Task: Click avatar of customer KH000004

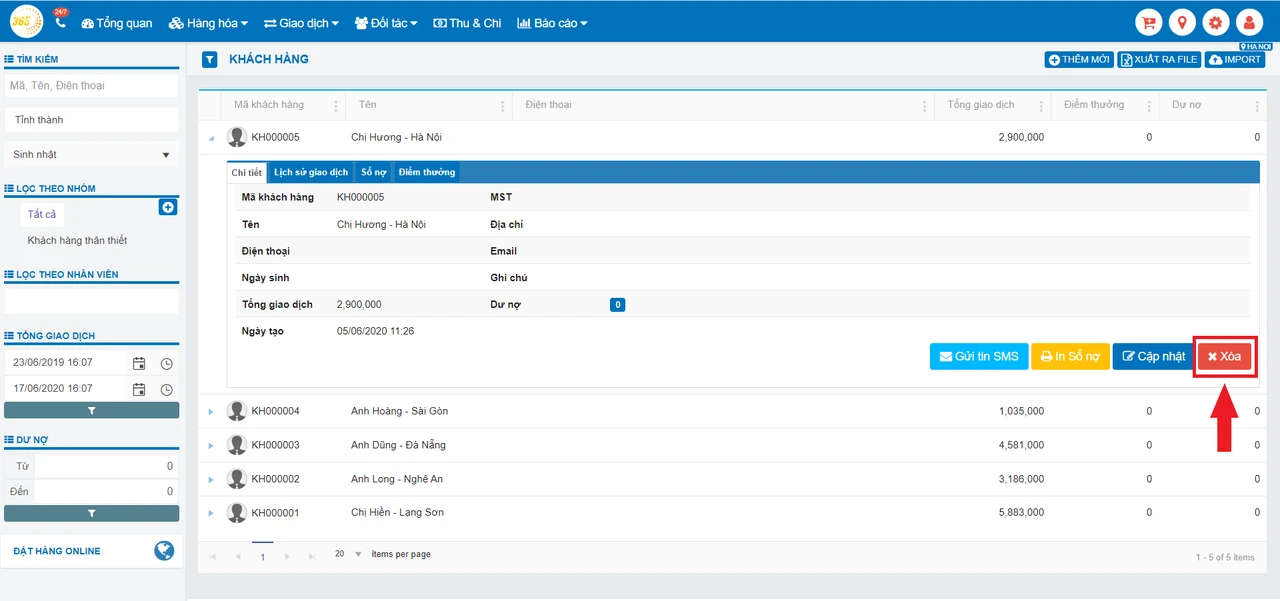Action: [x=236, y=411]
